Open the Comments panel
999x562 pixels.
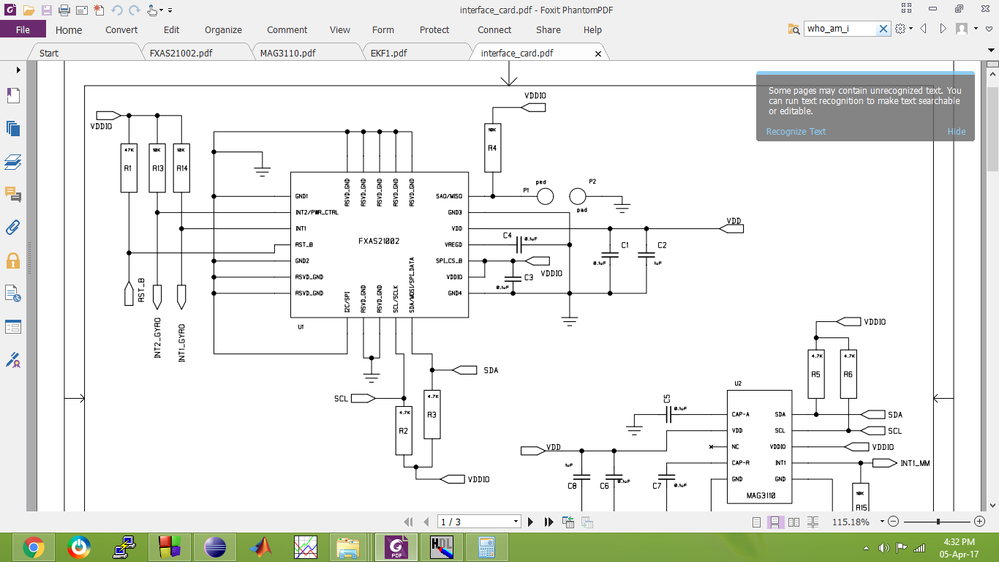click(13, 194)
